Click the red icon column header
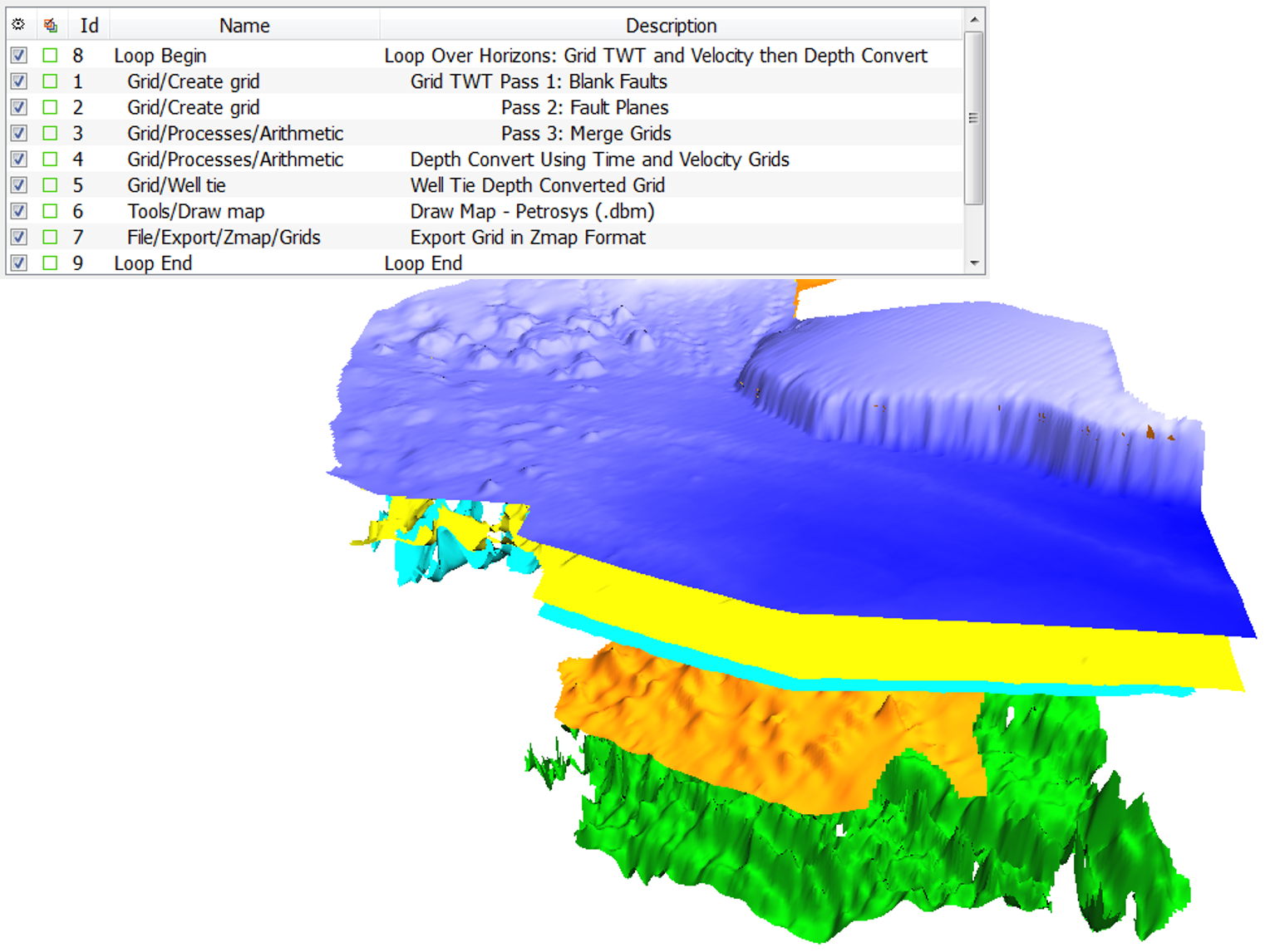 coord(50,25)
